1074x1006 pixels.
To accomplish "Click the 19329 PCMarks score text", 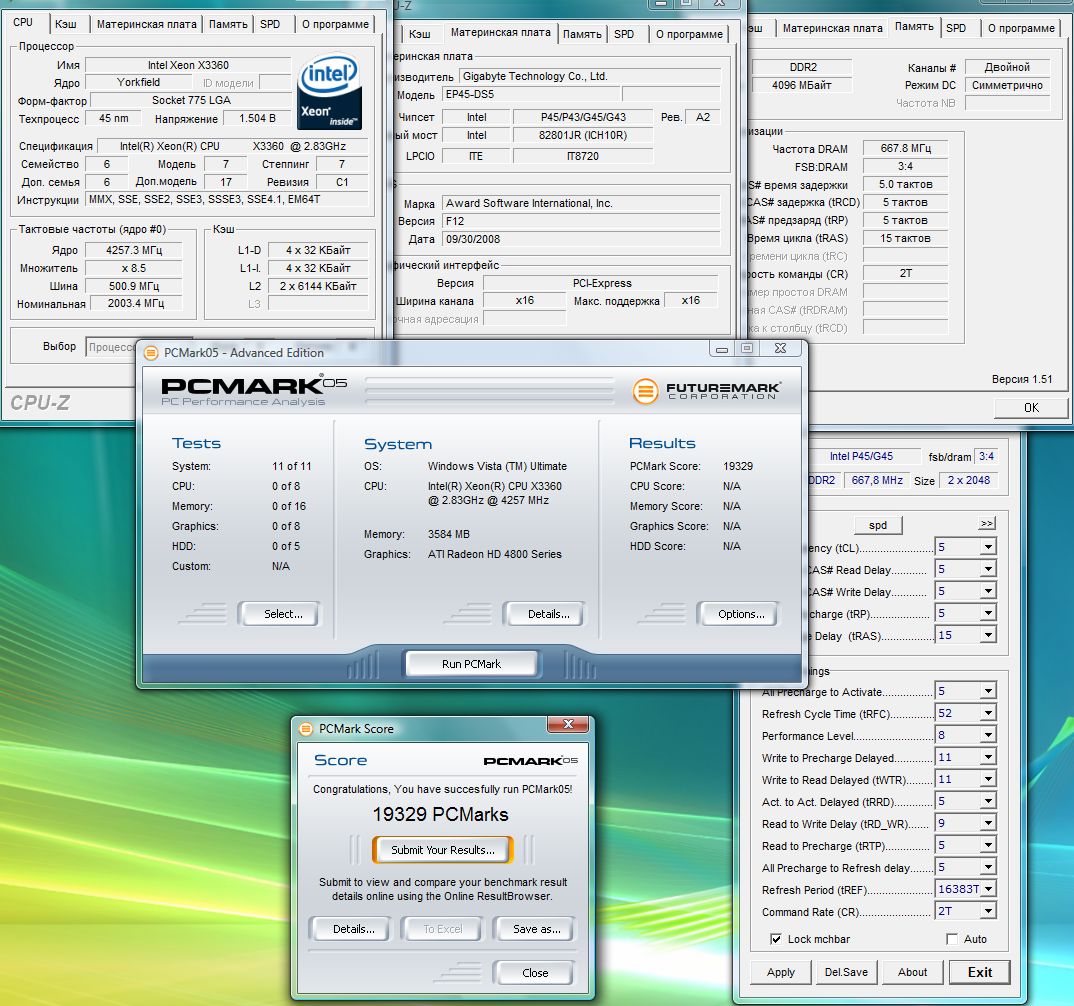I will coord(440,814).
